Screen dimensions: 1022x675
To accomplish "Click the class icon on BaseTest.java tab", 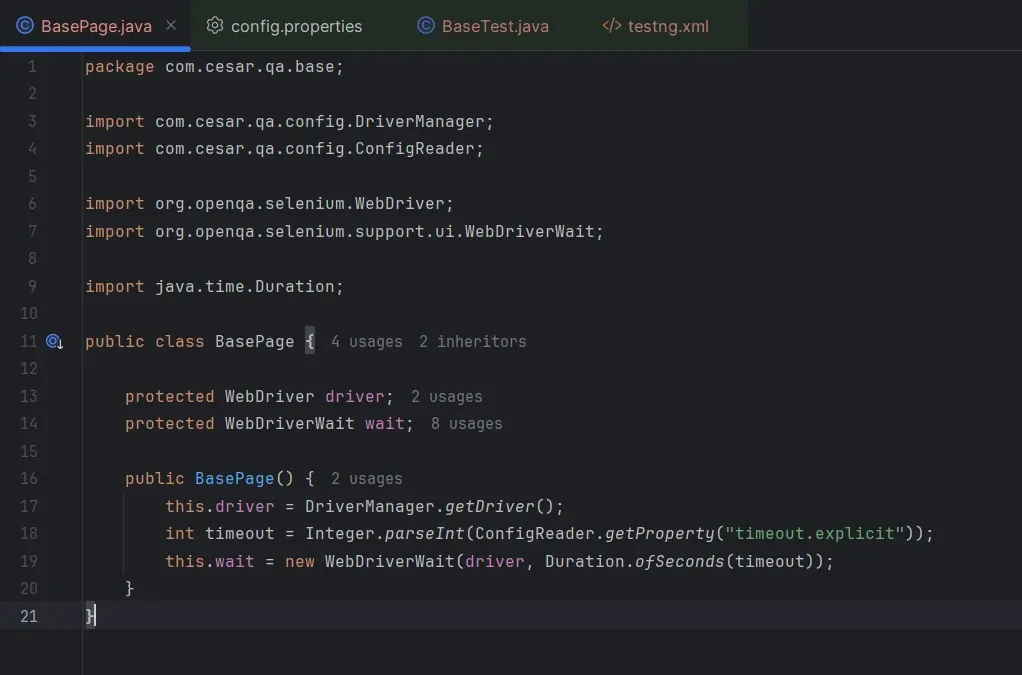I will point(423,26).
